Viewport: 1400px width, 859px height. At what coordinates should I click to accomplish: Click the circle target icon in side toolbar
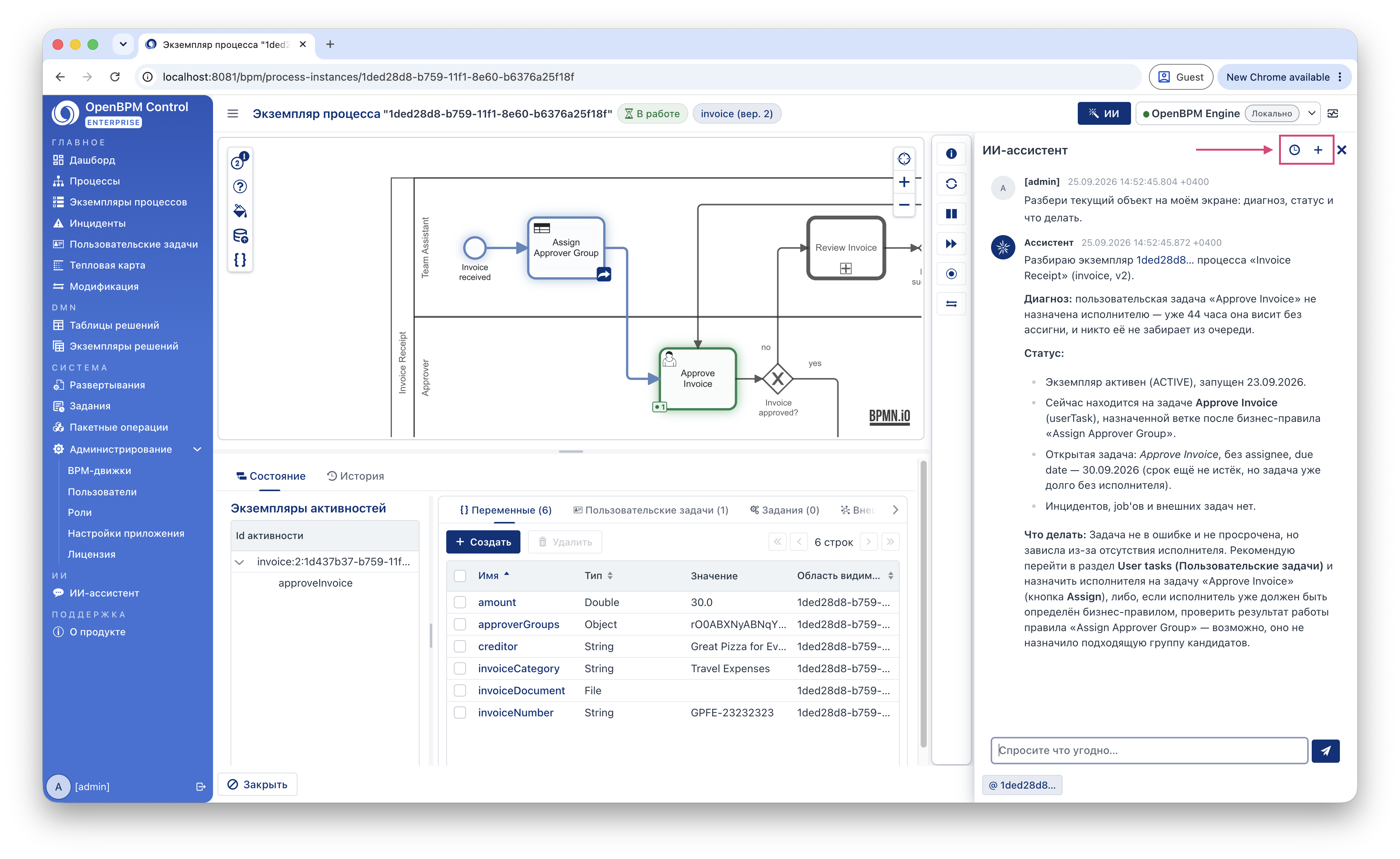pyautogui.click(x=951, y=274)
